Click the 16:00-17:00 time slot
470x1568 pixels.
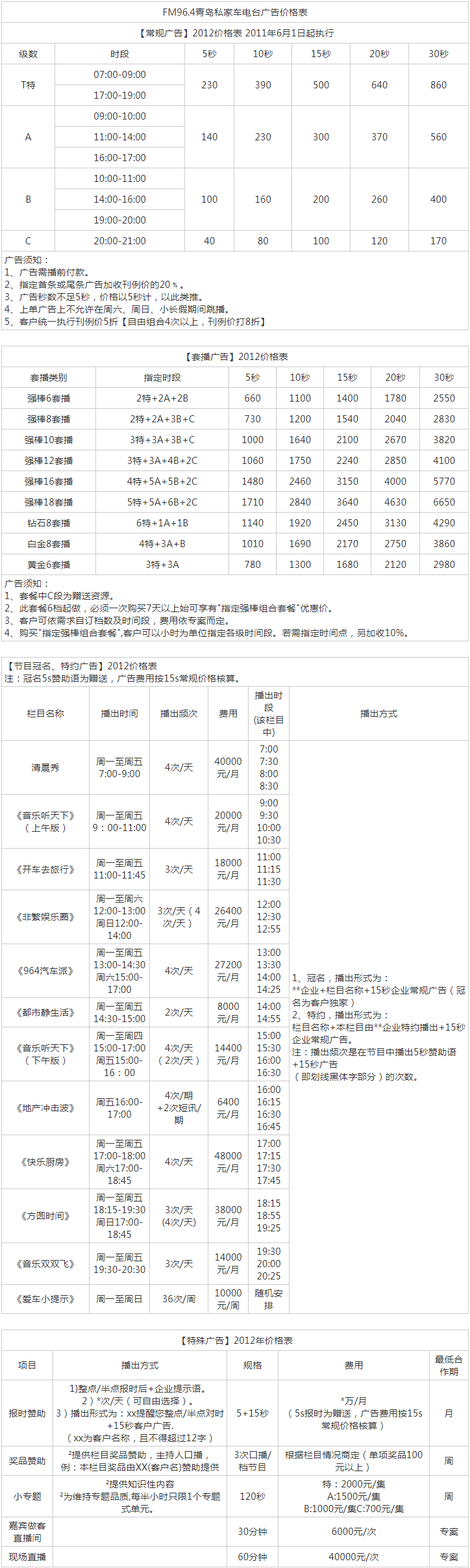pos(119,158)
